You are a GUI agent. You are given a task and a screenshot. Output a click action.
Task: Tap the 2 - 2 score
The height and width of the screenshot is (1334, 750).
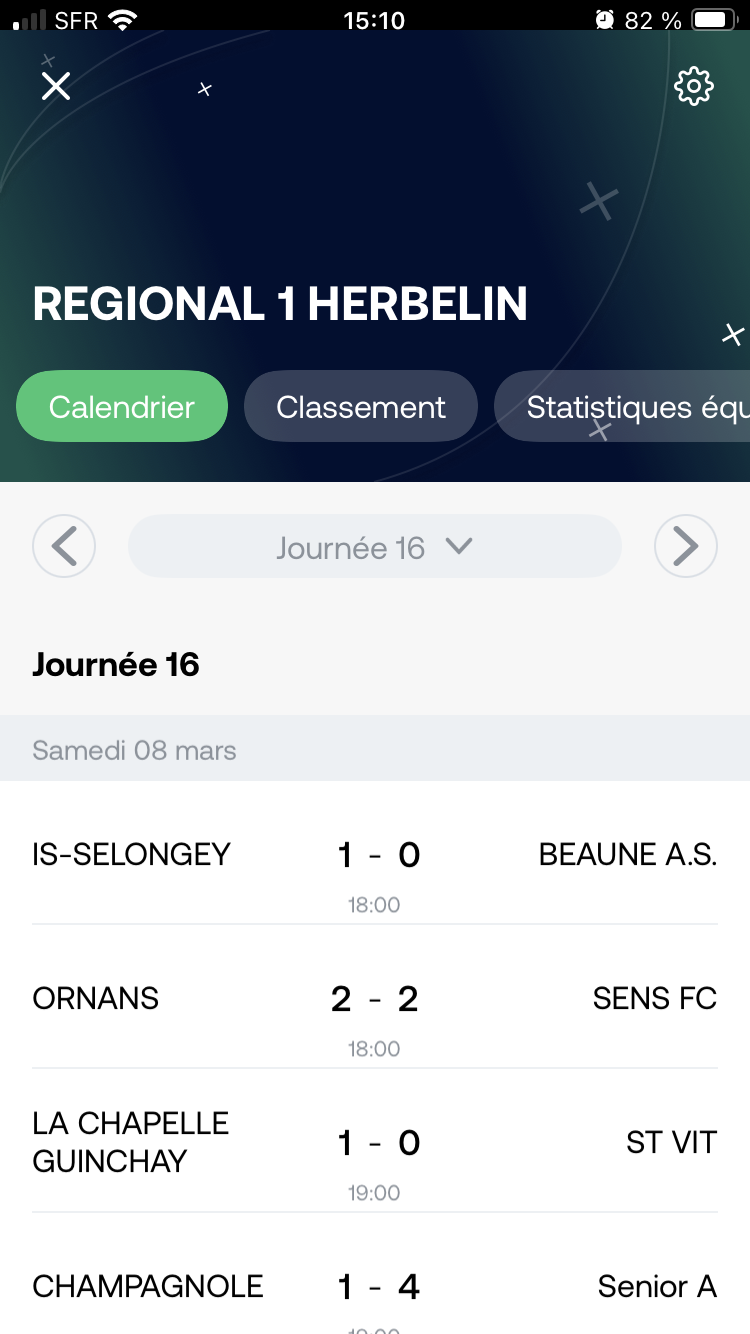(x=375, y=998)
